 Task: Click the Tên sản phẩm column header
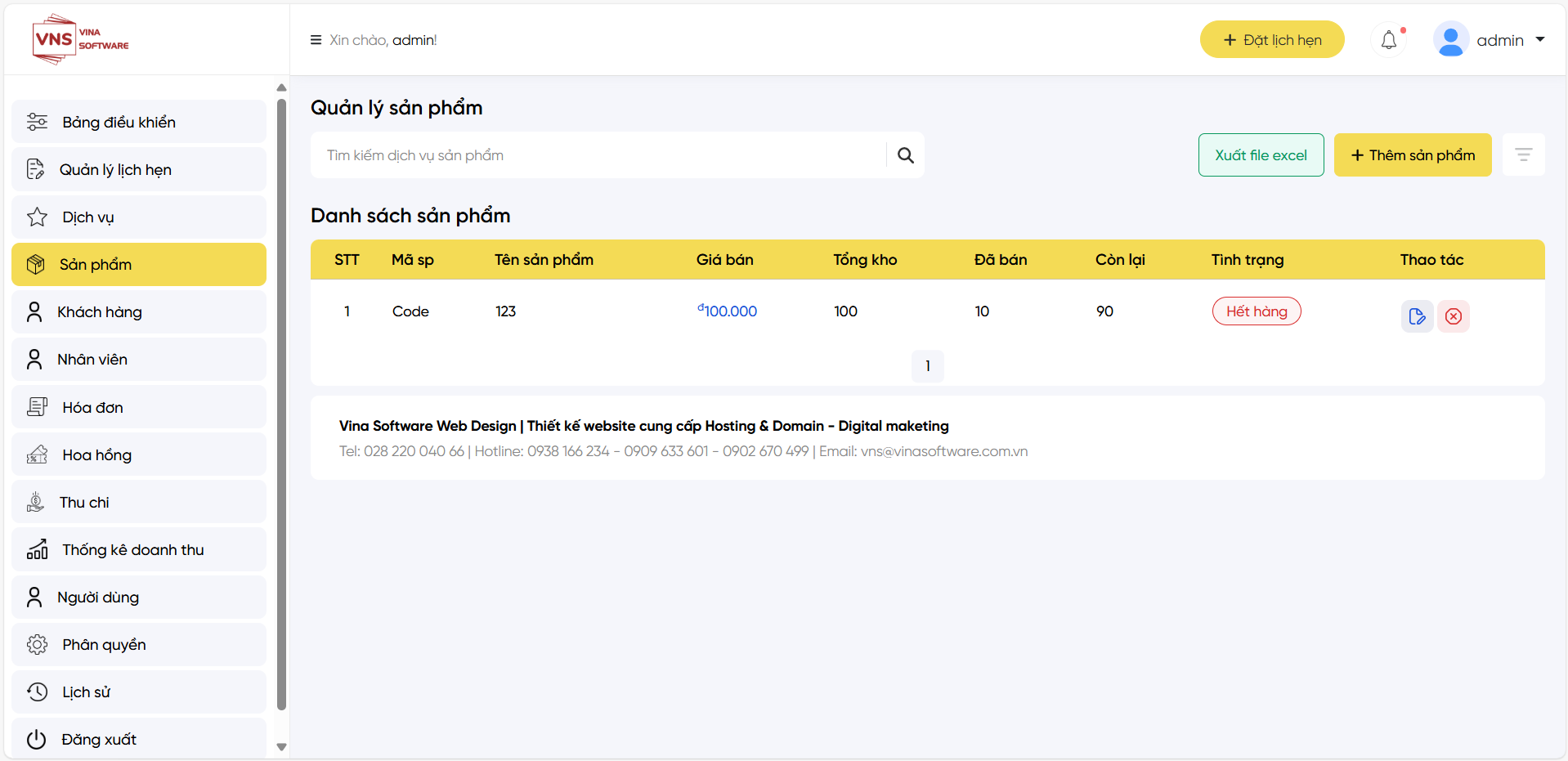[x=544, y=259]
